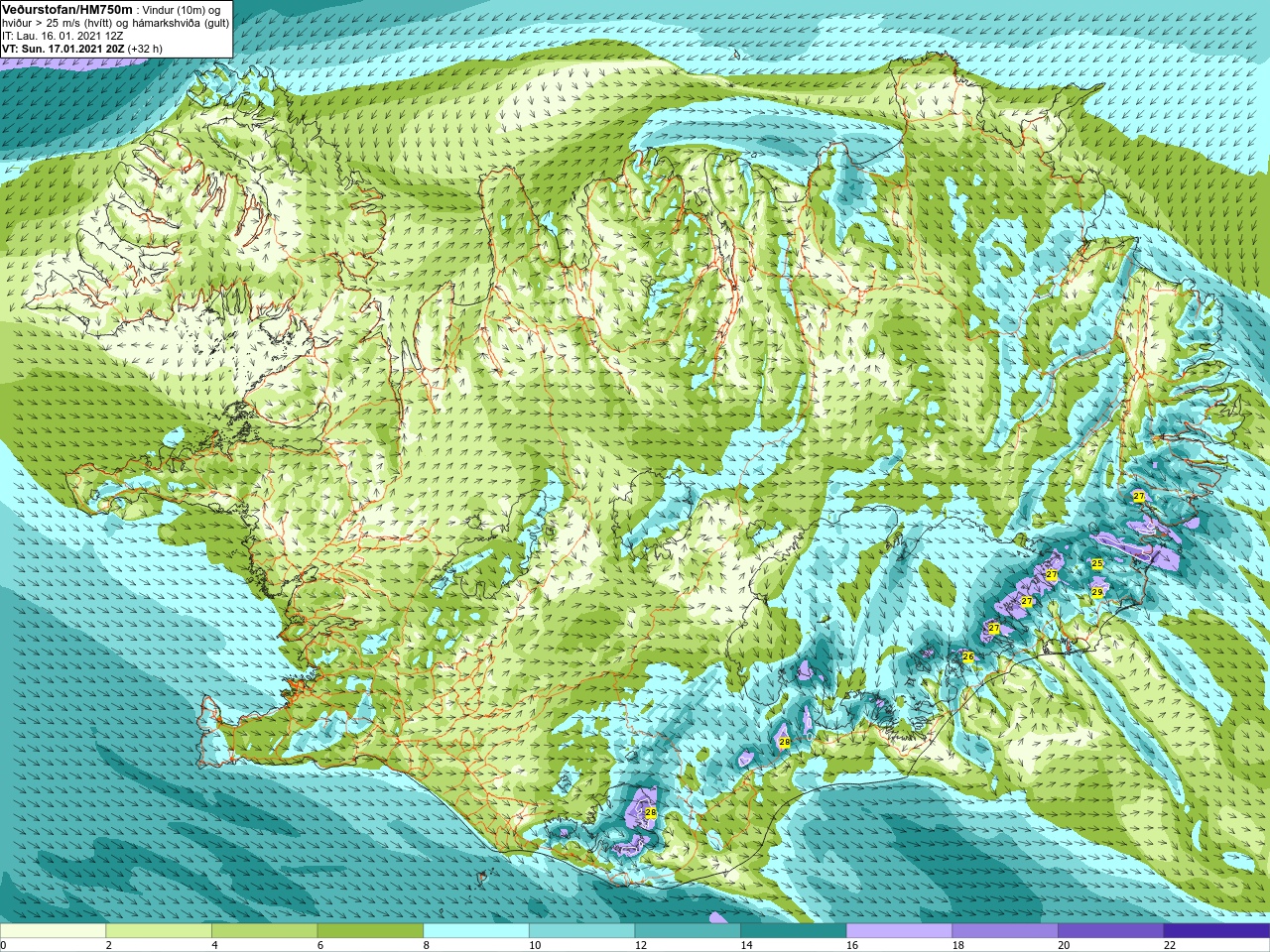1270x952 pixels.
Task: Click the legend scale number 20
Action: click(1065, 945)
